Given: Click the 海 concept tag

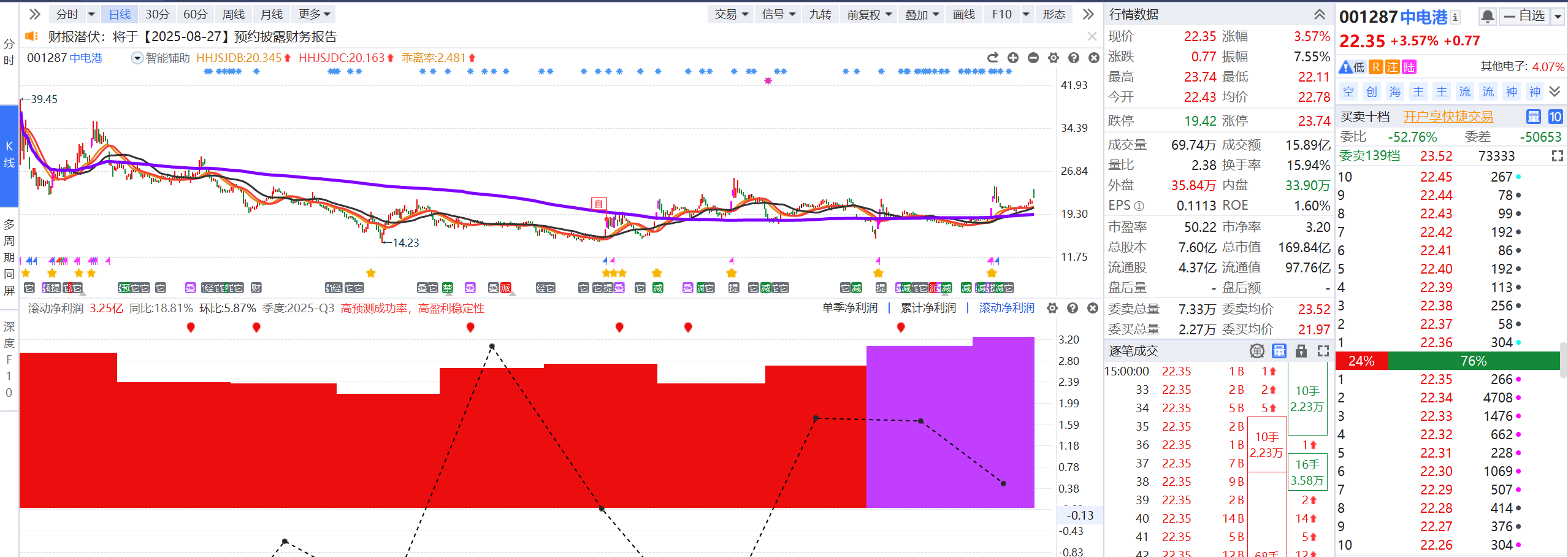Looking at the screenshot, I should coord(1395,92).
